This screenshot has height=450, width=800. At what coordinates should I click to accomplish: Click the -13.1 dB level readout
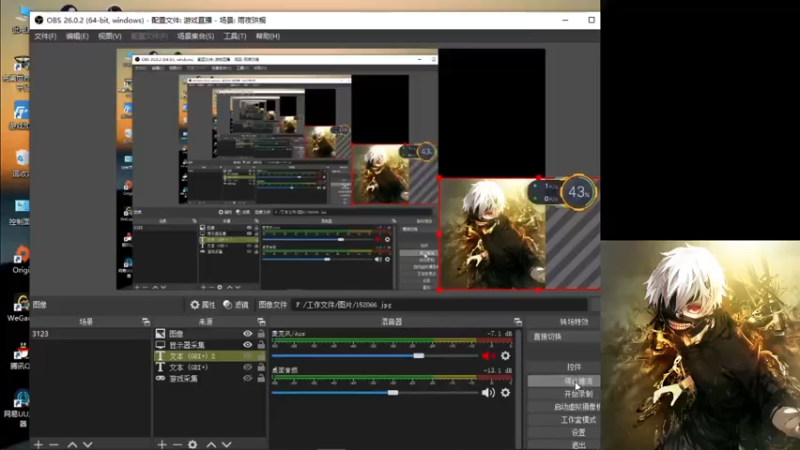click(x=498, y=370)
